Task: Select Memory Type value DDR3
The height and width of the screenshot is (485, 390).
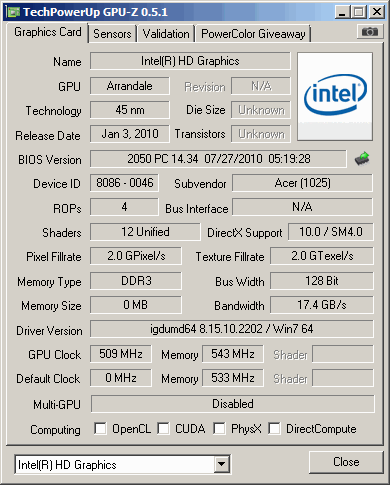Action: pos(136,281)
